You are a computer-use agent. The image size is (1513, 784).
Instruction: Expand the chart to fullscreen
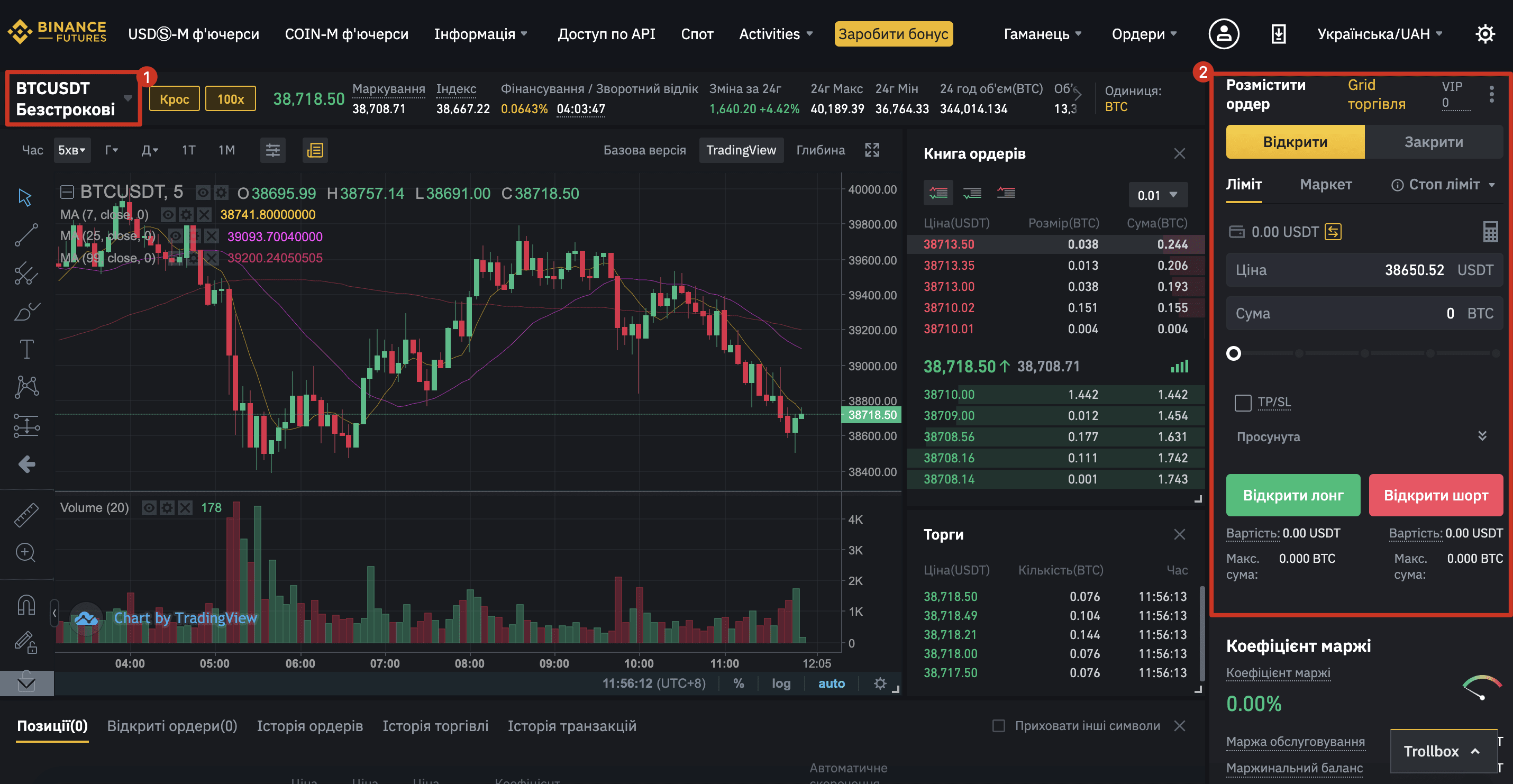tap(872, 150)
